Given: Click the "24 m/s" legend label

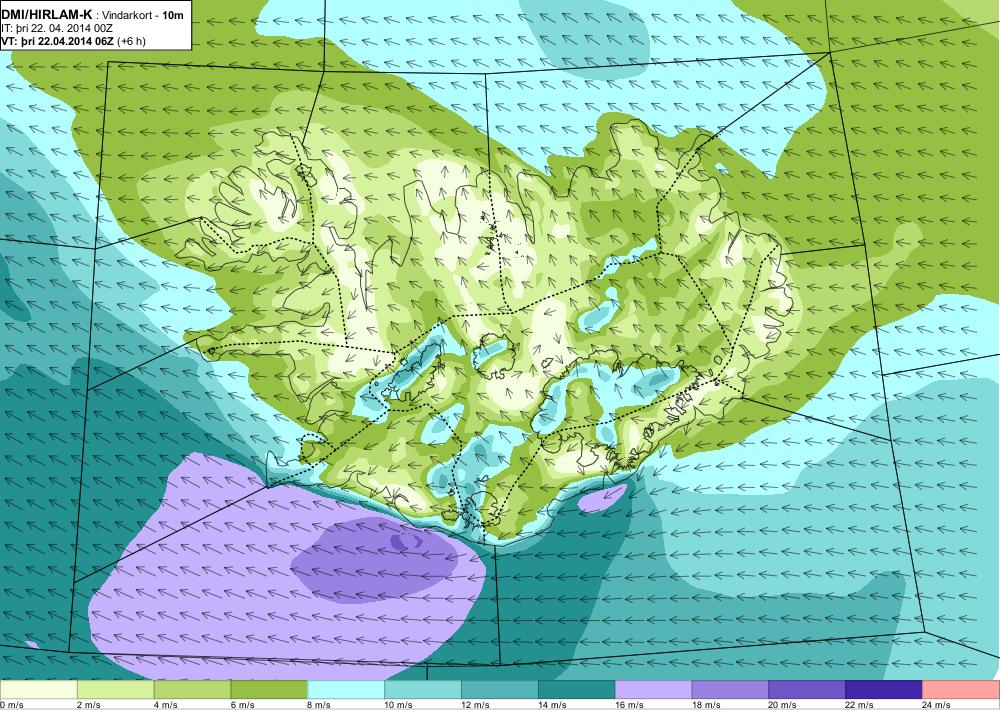Looking at the screenshot, I should coord(937,705).
